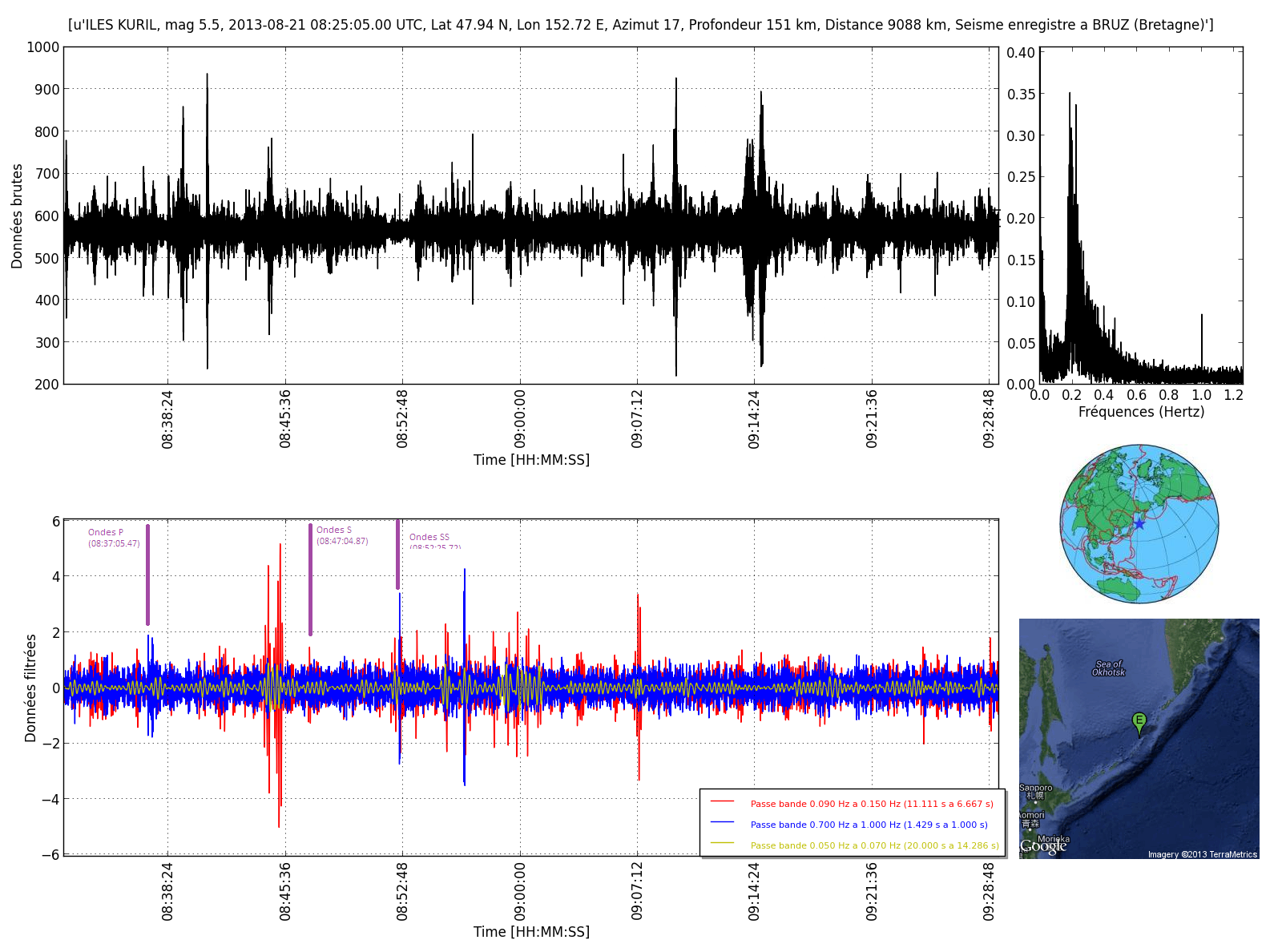Screen dimensions: 1282x952
Task: Click the tallest spectrum peak near 0.2 Hz
Action: click(x=1069, y=96)
